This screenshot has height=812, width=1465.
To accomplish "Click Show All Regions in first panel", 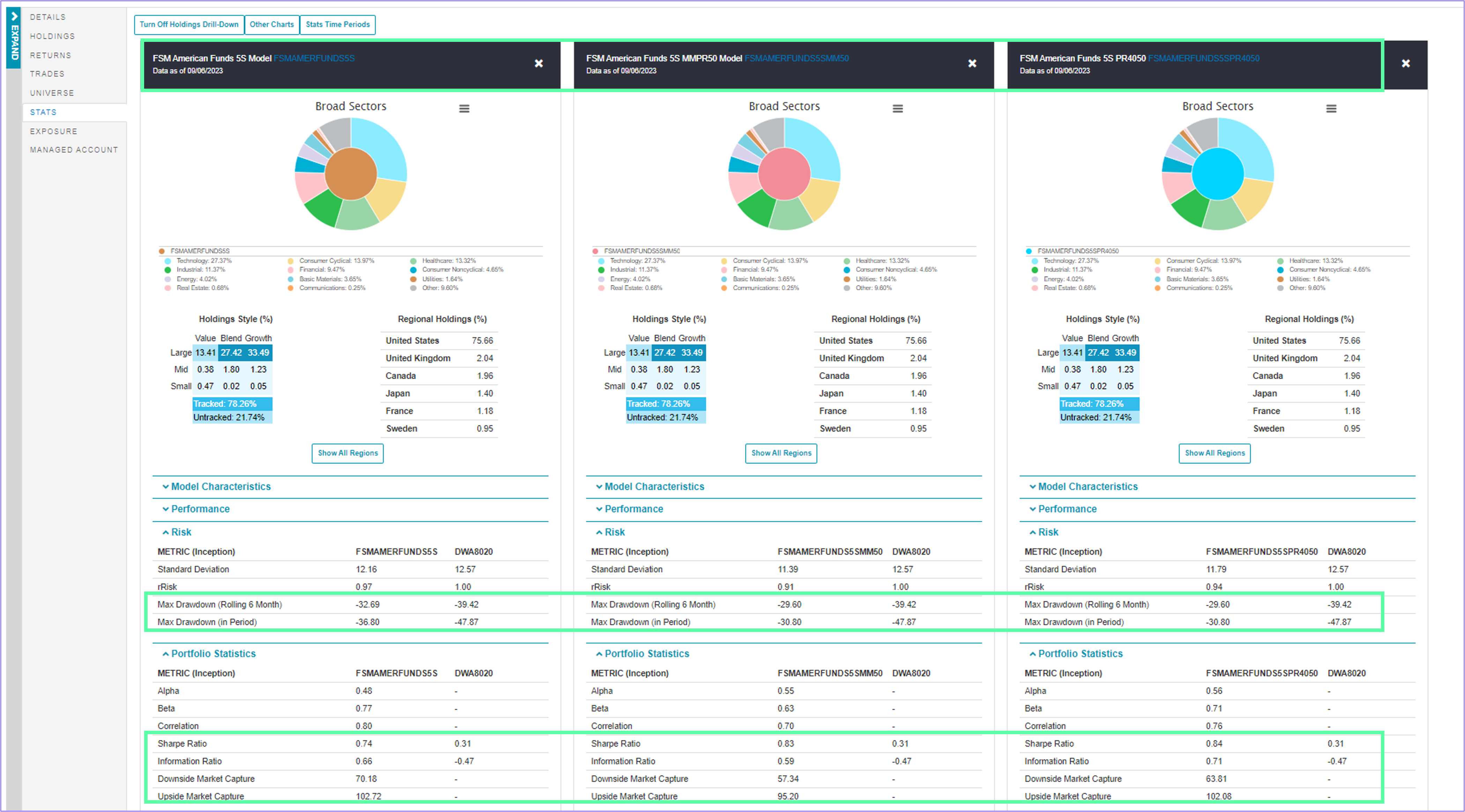I will (x=348, y=453).
